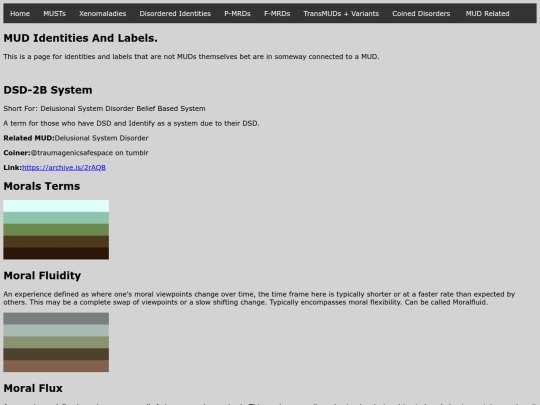The width and height of the screenshot is (540, 405).
Task: Open the P-MRDs page
Action: point(237,13)
